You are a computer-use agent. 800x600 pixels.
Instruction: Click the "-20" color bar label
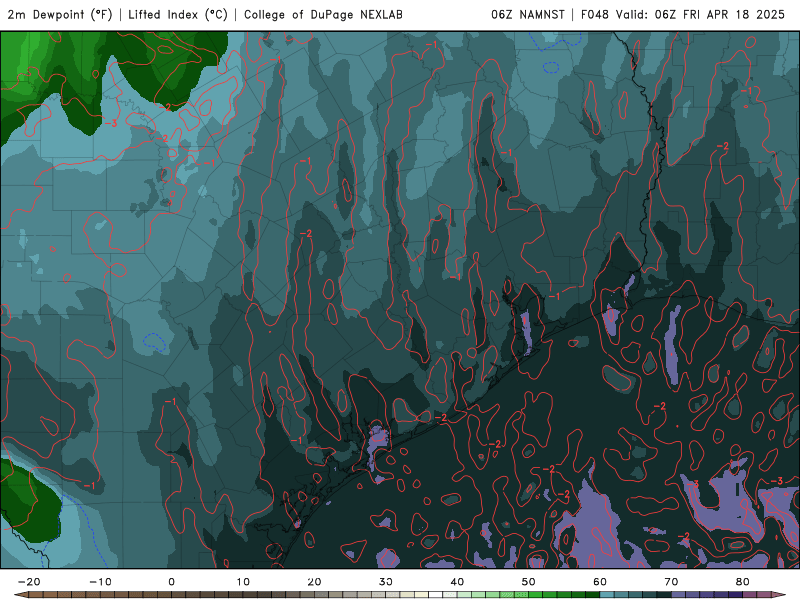pos(29,582)
